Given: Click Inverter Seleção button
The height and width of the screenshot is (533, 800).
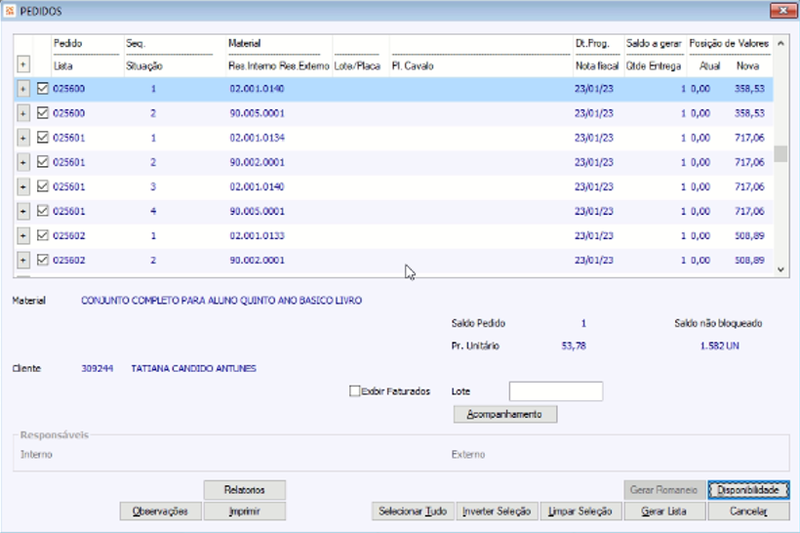Looking at the screenshot, I should click(x=497, y=511).
